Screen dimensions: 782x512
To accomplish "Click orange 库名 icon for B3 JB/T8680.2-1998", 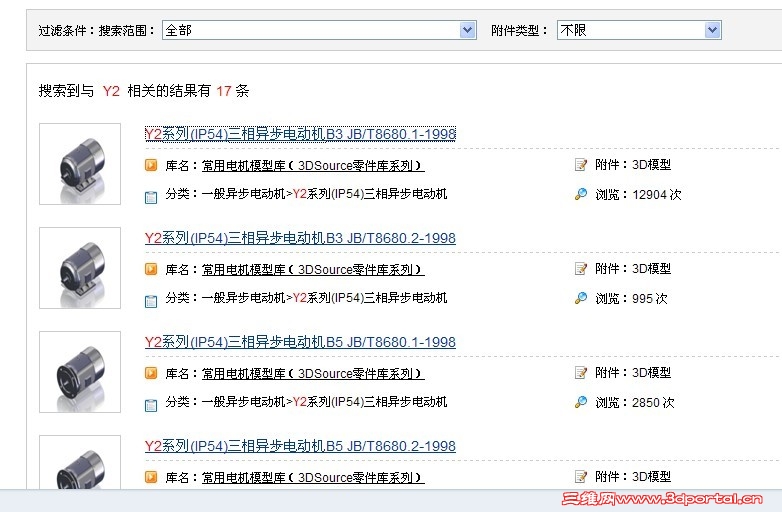I will [x=151, y=269].
